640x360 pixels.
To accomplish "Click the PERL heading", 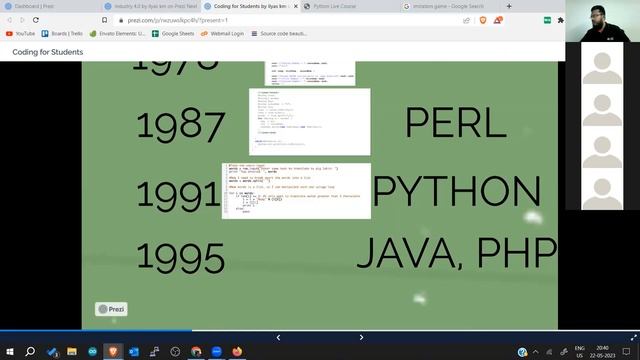I will pos(456,122).
